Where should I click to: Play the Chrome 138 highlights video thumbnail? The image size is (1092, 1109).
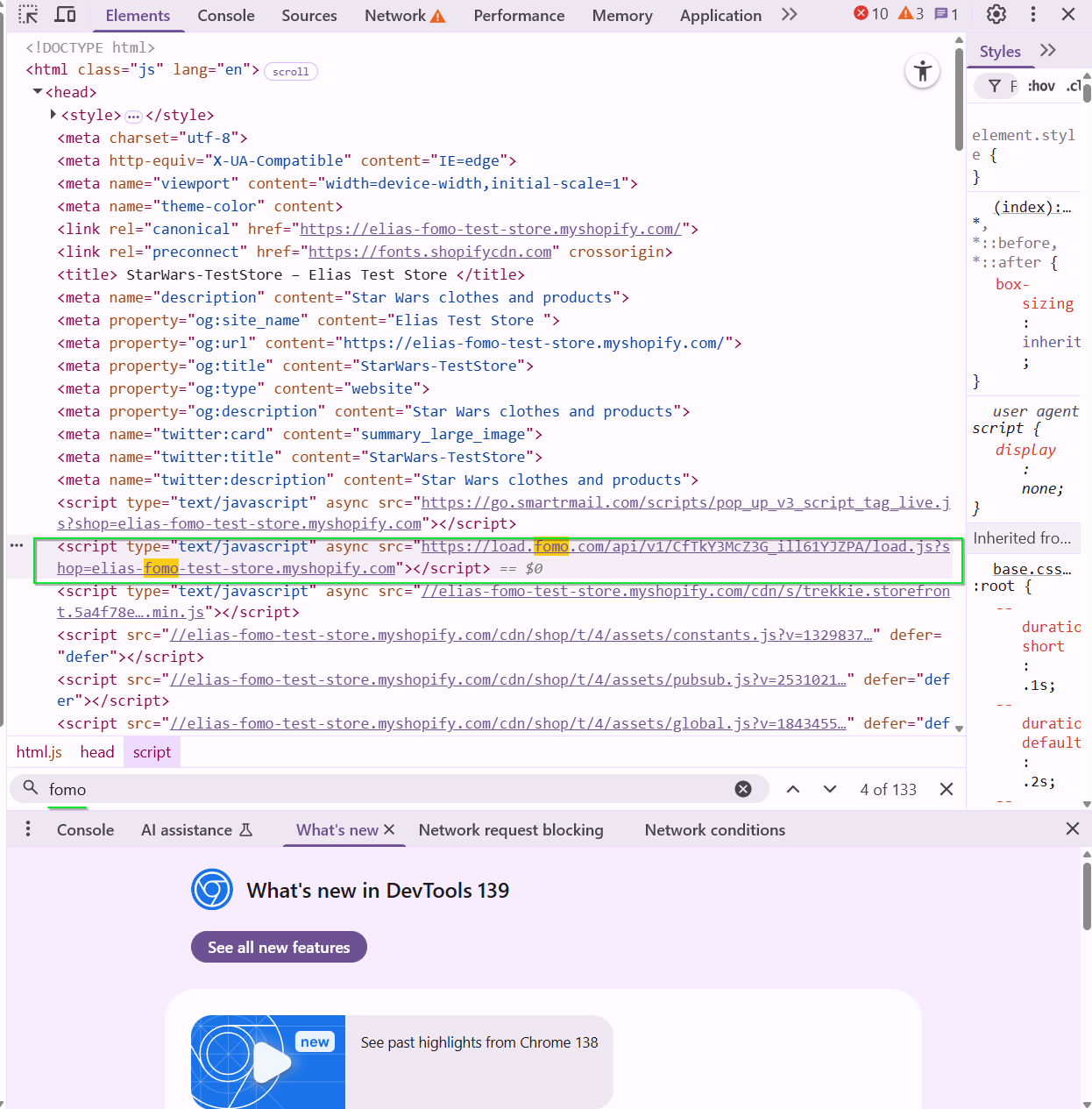pyautogui.click(x=268, y=1062)
